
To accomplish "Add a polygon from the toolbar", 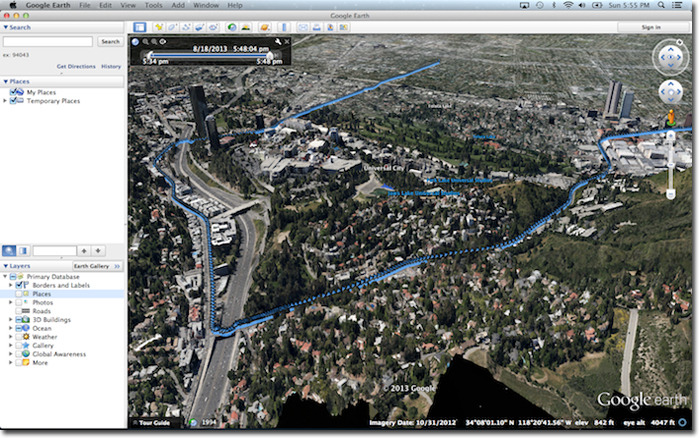I will [172, 27].
